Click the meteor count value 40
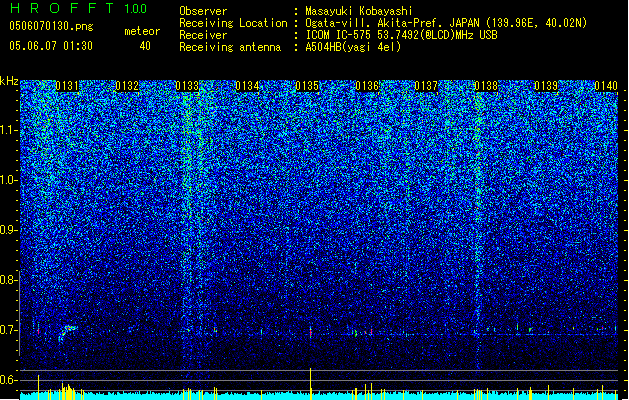Image resolution: width=629 pixels, height=400 pixels. 145,46
